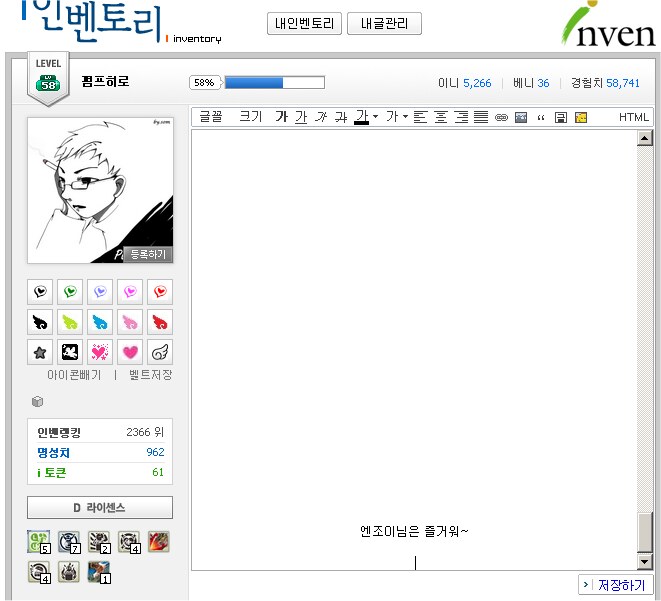Choose the gray star icon

click(x=40, y=352)
